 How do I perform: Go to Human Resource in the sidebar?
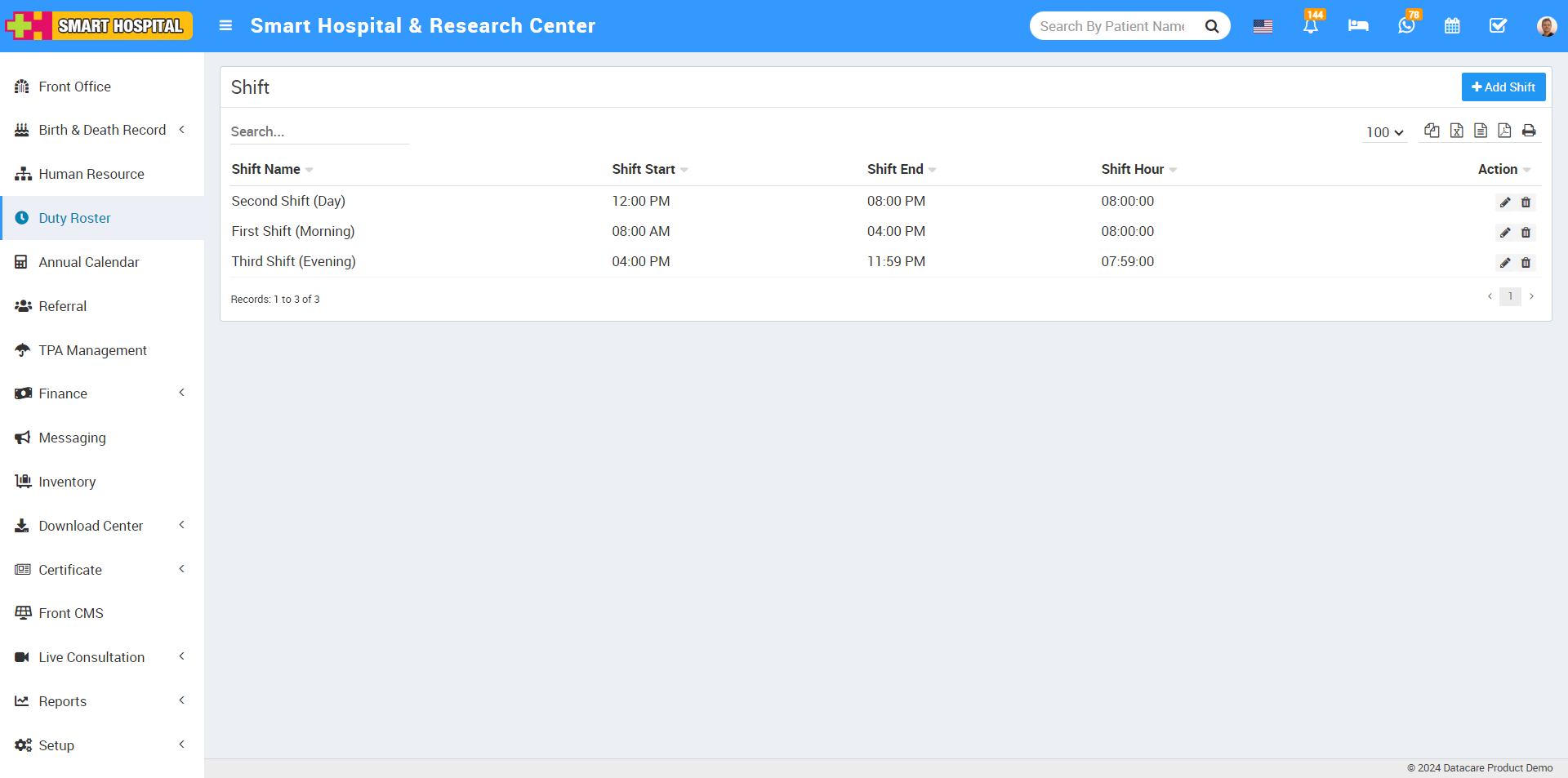[91, 173]
